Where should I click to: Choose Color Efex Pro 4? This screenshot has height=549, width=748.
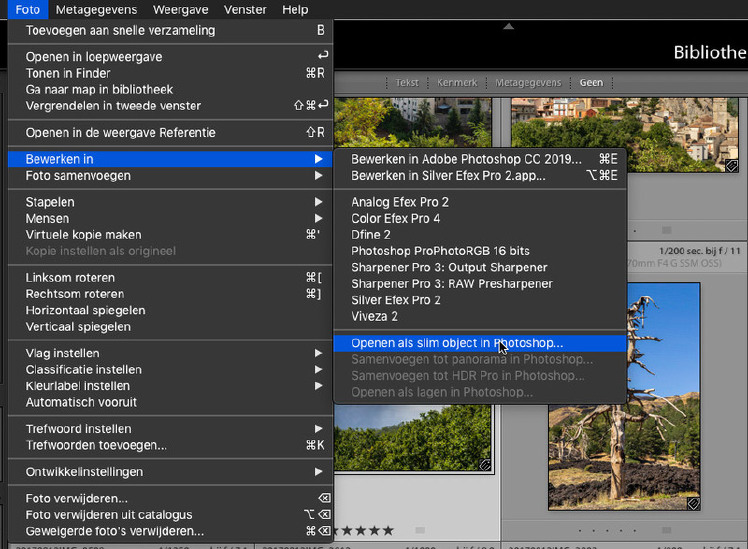tap(480, 218)
